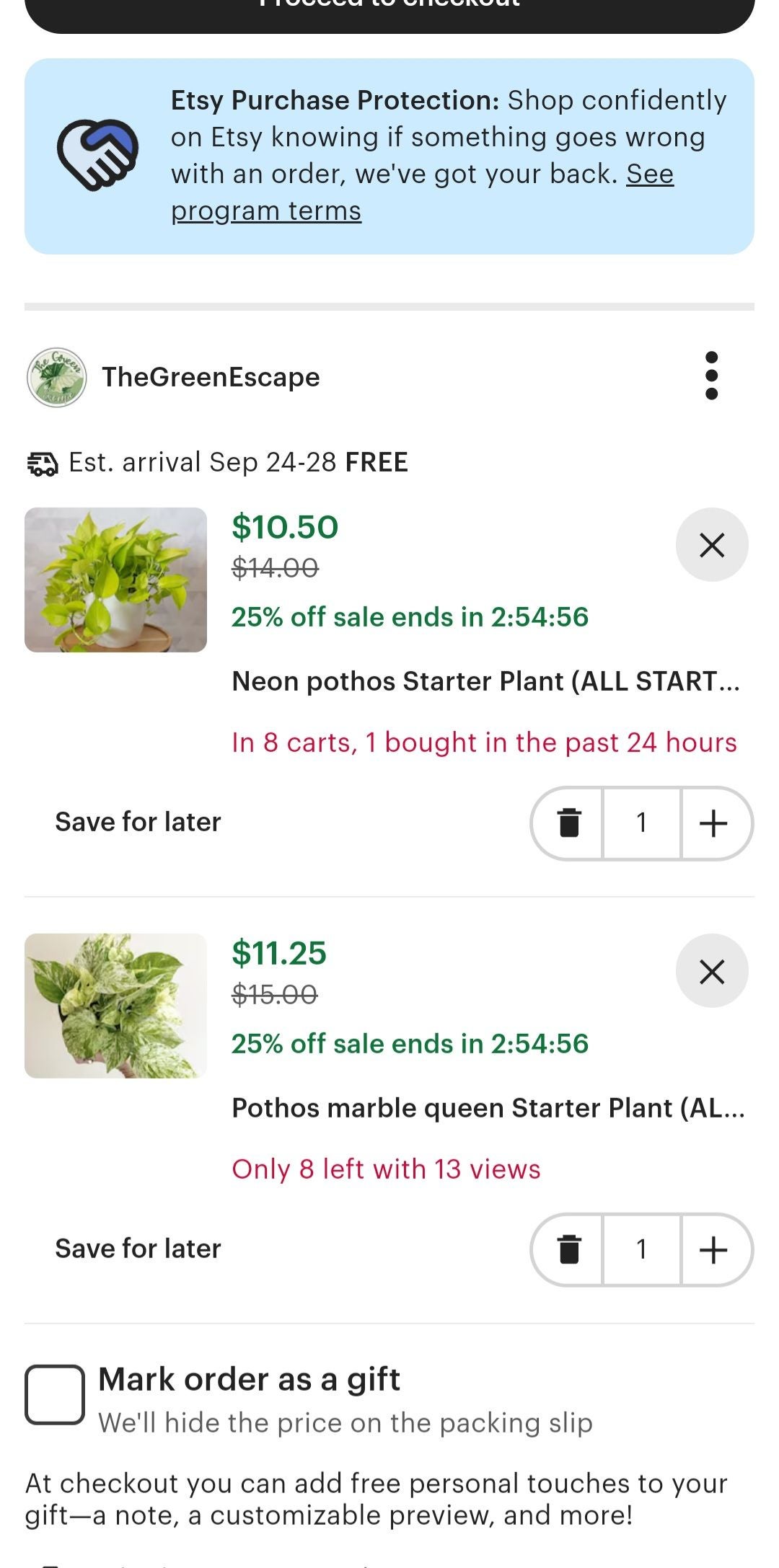Tap the Neon pothos quantity number field
This screenshot has height=1568, width=779.
(x=641, y=823)
